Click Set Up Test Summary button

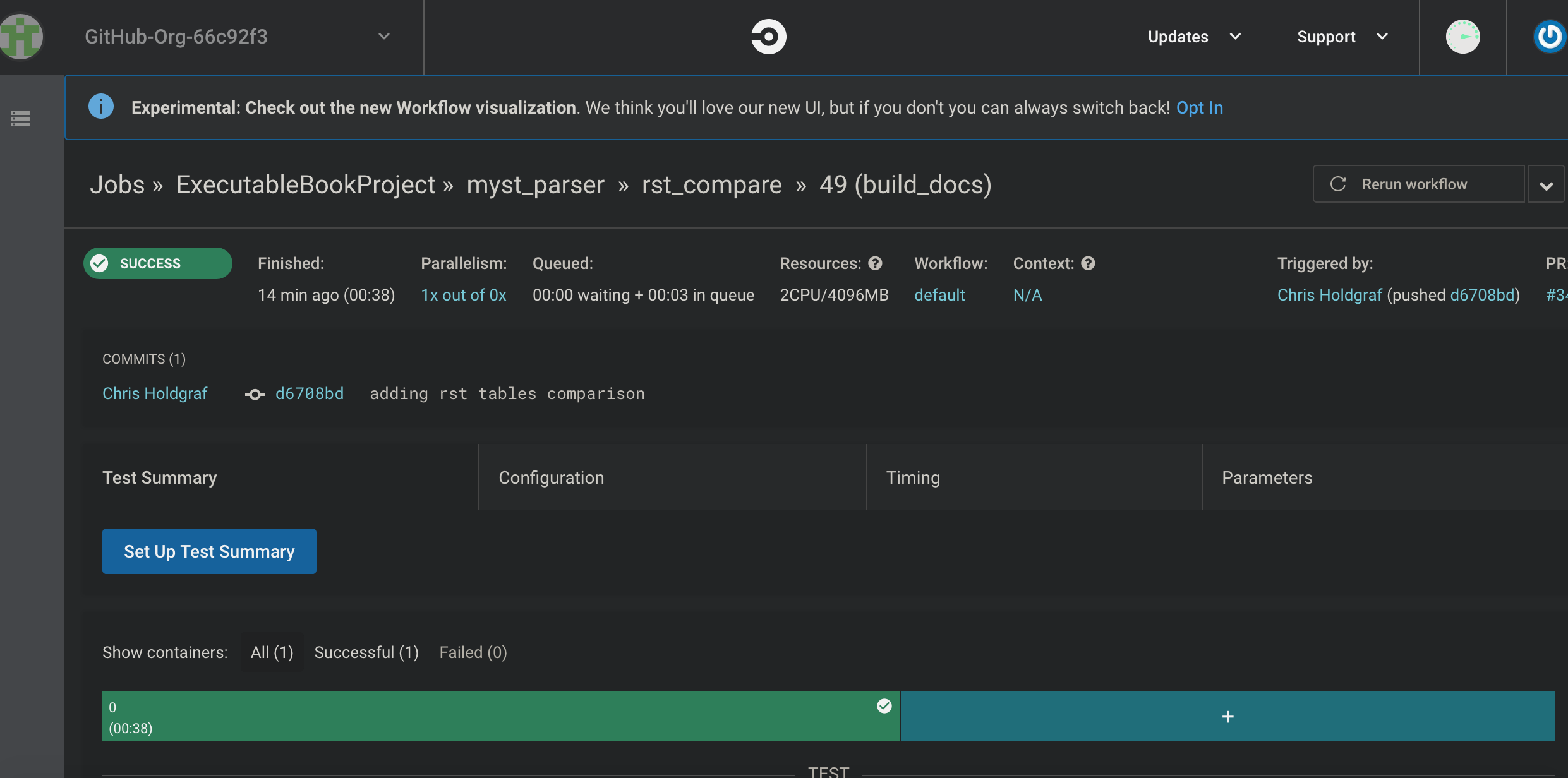click(x=209, y=551)
